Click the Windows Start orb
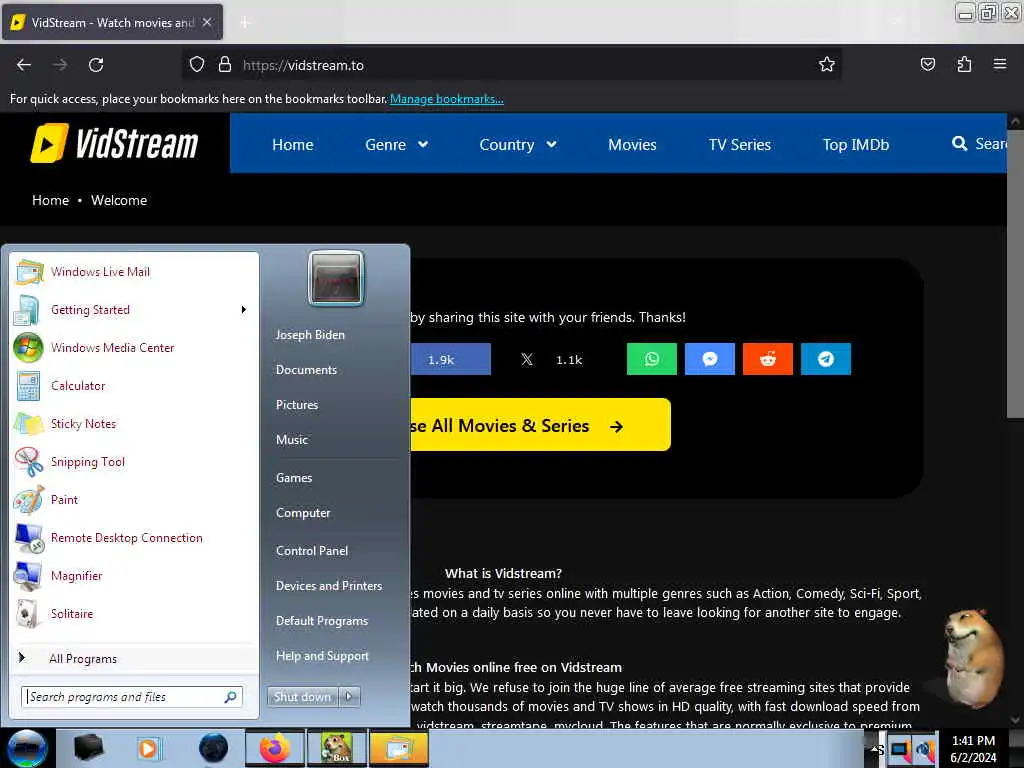This screenshot has width=1024, height=768. pyautogui.click(x=27, y=748)
